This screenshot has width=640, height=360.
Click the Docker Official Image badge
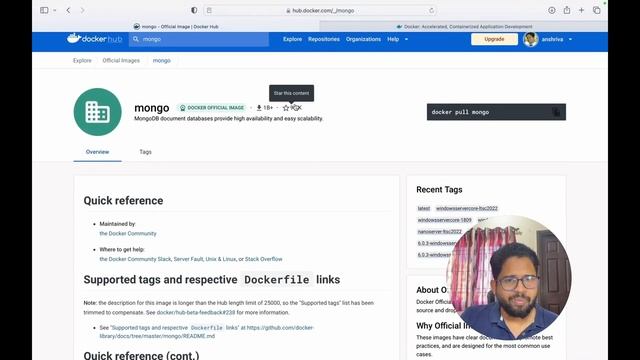click(x=212, y=108)
